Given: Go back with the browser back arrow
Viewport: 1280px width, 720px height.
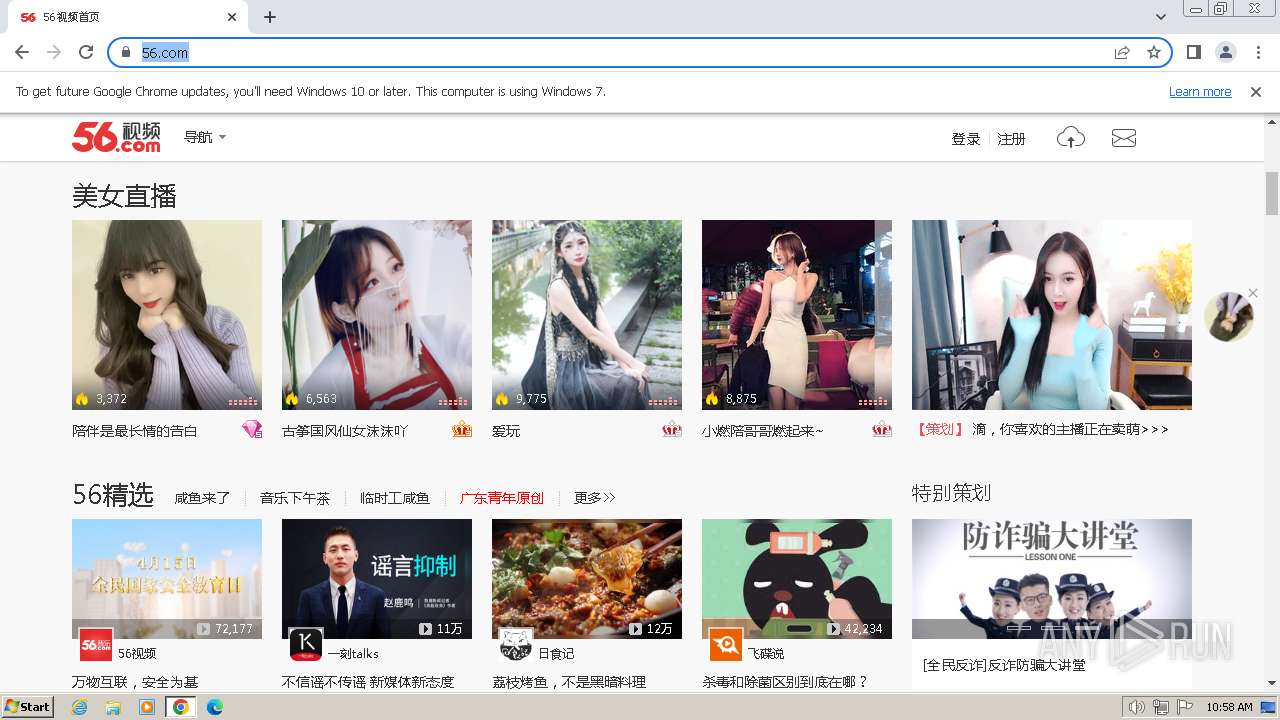Looking at the screenshot, I should point(22,52).
